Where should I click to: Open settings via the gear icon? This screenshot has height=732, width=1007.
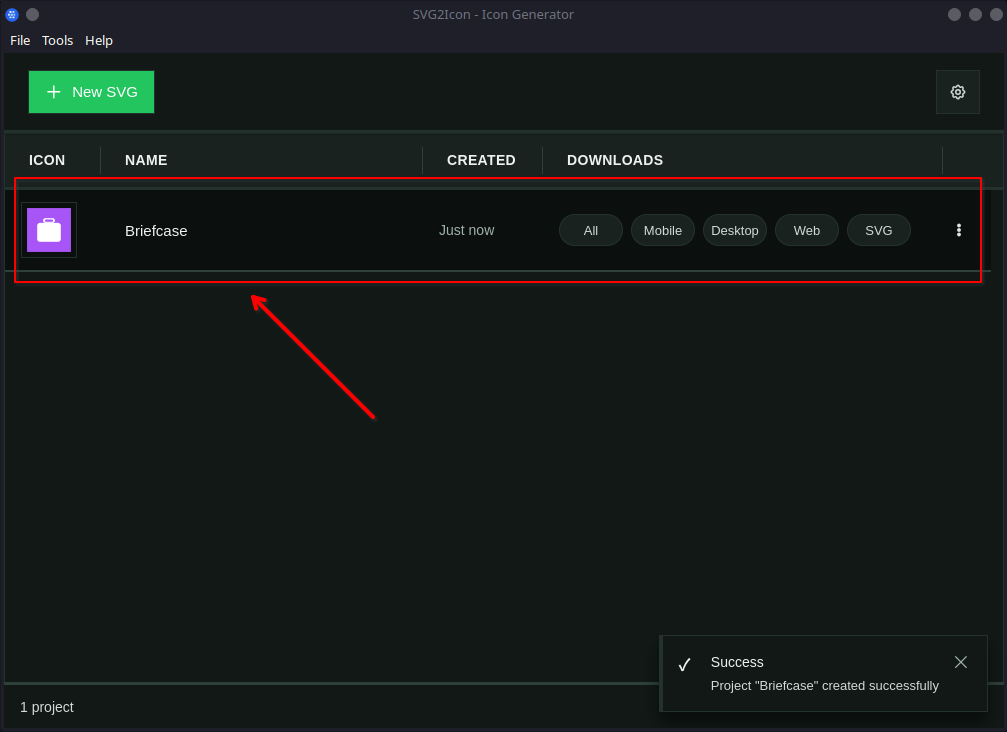click(x=957, y=92)
